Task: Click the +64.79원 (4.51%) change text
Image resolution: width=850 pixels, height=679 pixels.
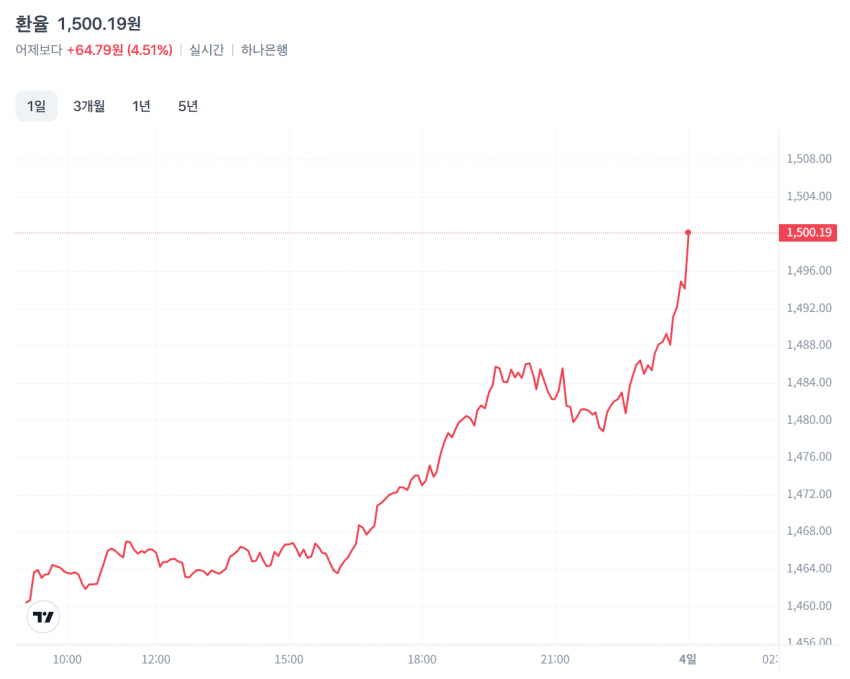Action: click(x=119, y=49)
